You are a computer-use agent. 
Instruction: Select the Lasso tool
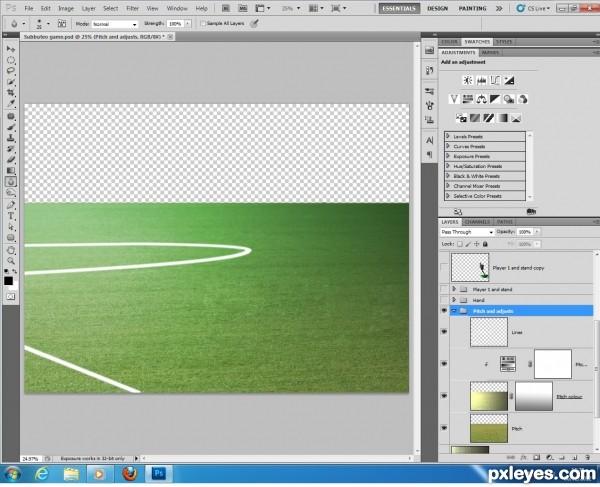(x=11, y=71)
